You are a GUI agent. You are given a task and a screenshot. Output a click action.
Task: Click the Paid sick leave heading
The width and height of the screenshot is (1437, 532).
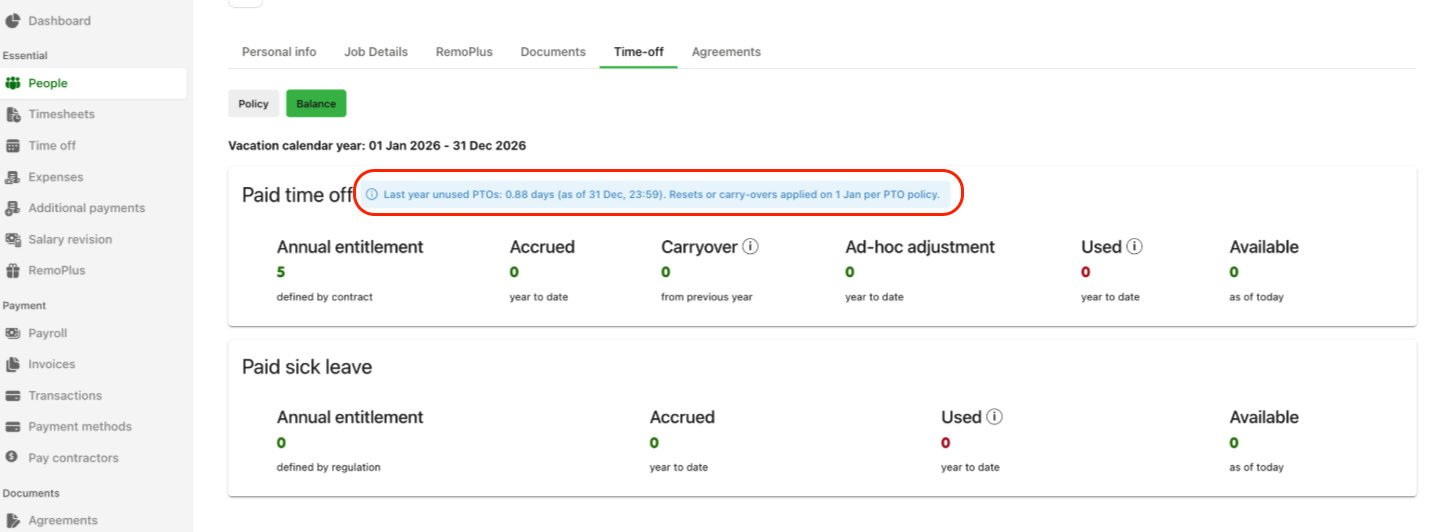307,367
